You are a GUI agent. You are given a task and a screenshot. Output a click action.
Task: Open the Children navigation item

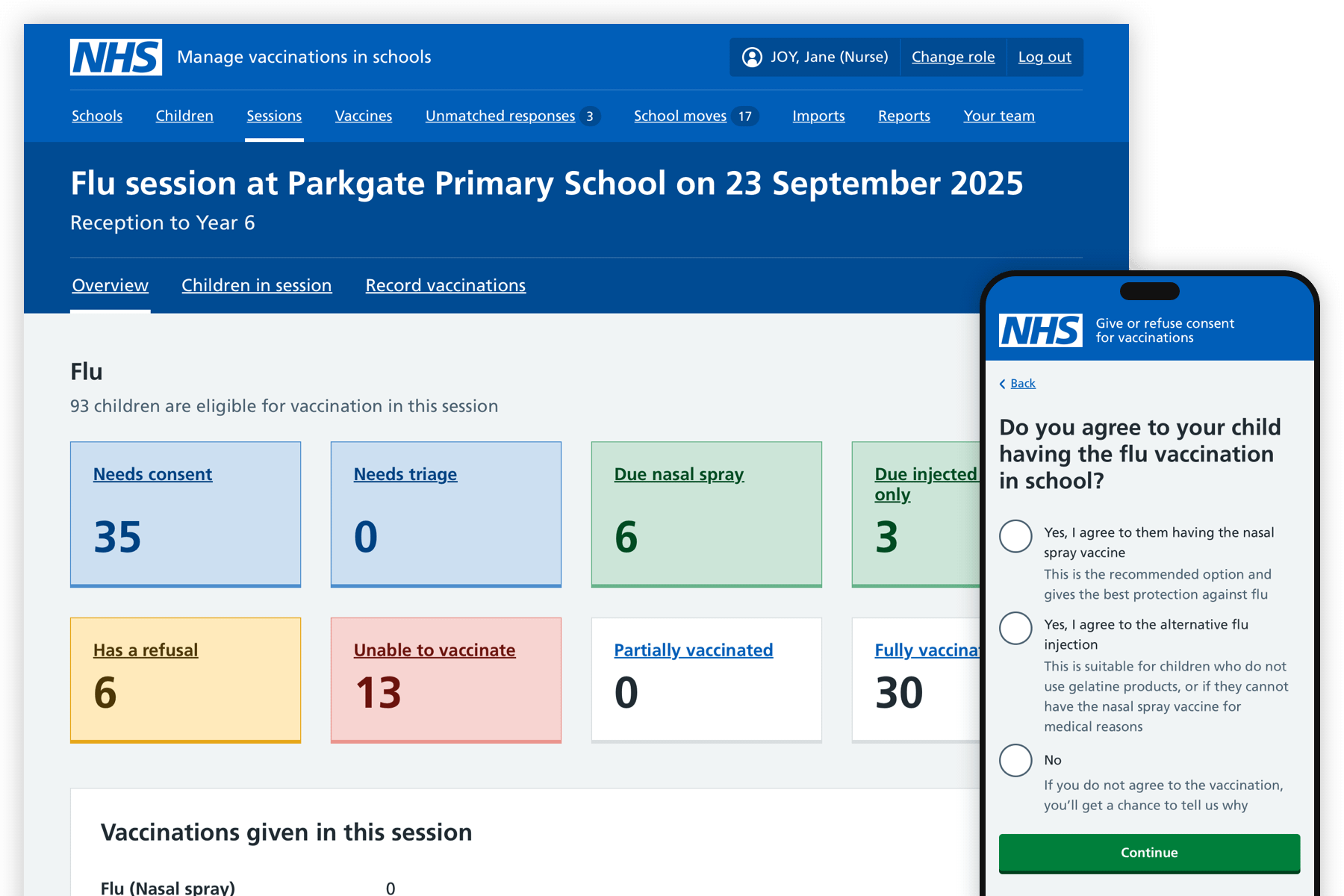coord(184,116)
